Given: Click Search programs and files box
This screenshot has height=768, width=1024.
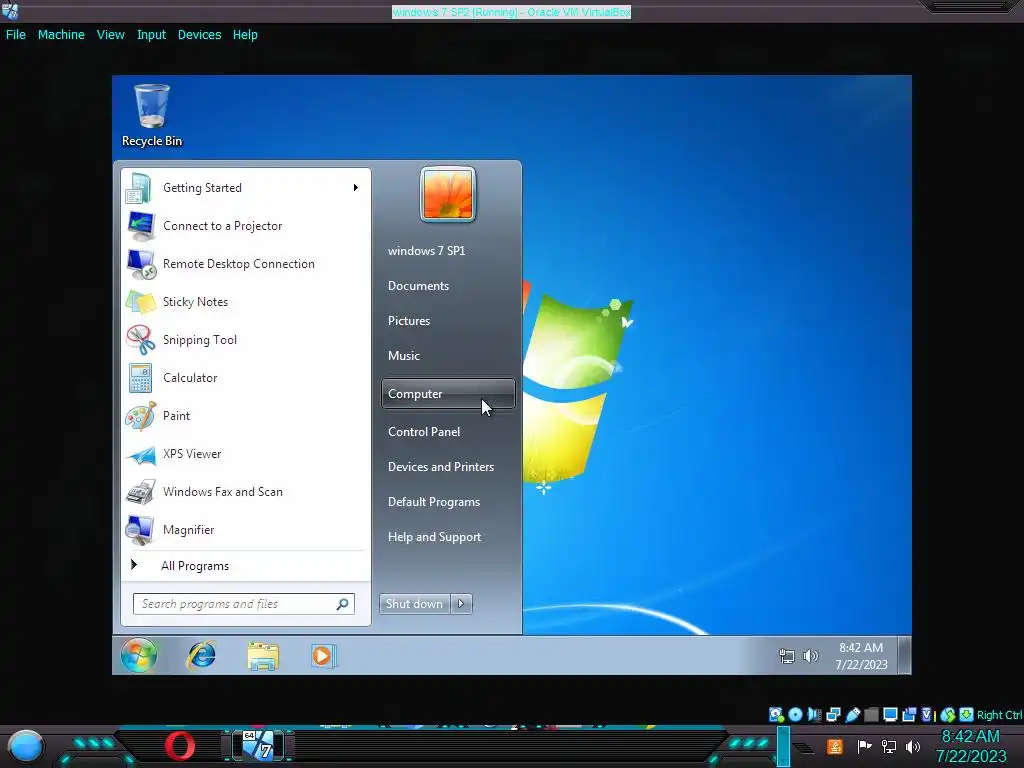Looking at the screenshot, I should 244,604.
